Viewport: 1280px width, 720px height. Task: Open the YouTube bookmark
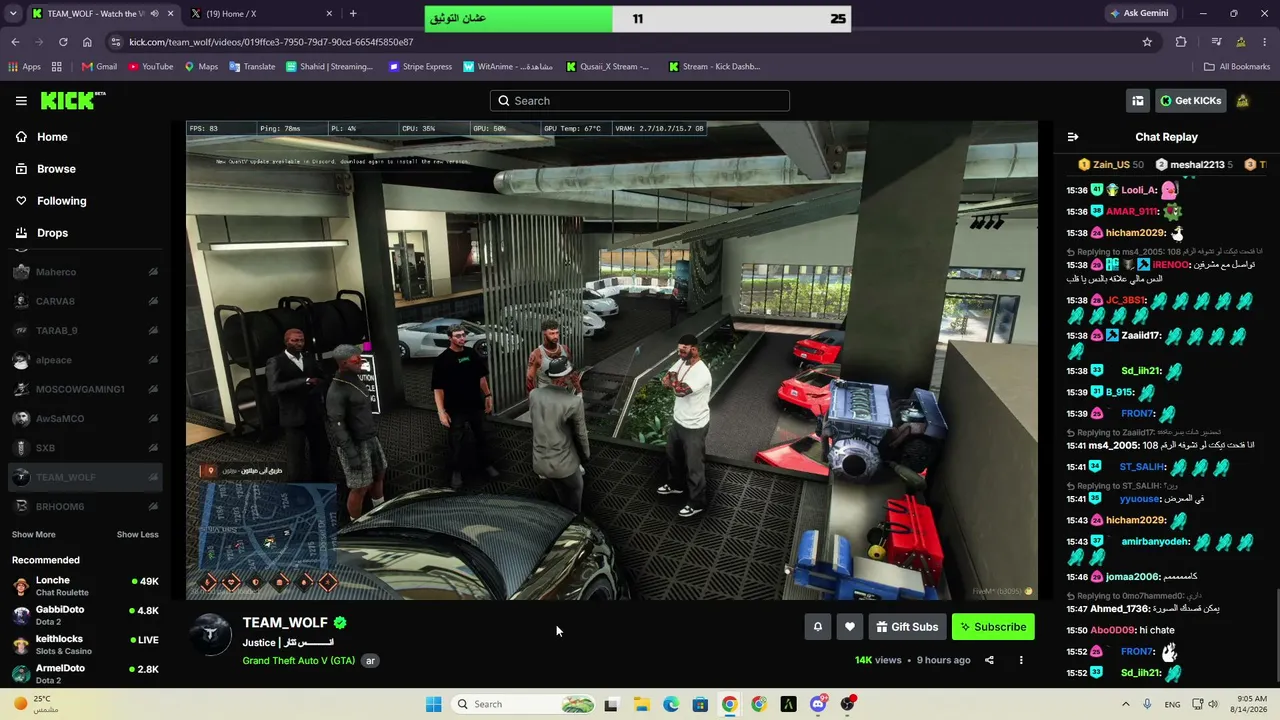(x=150, y=67)
